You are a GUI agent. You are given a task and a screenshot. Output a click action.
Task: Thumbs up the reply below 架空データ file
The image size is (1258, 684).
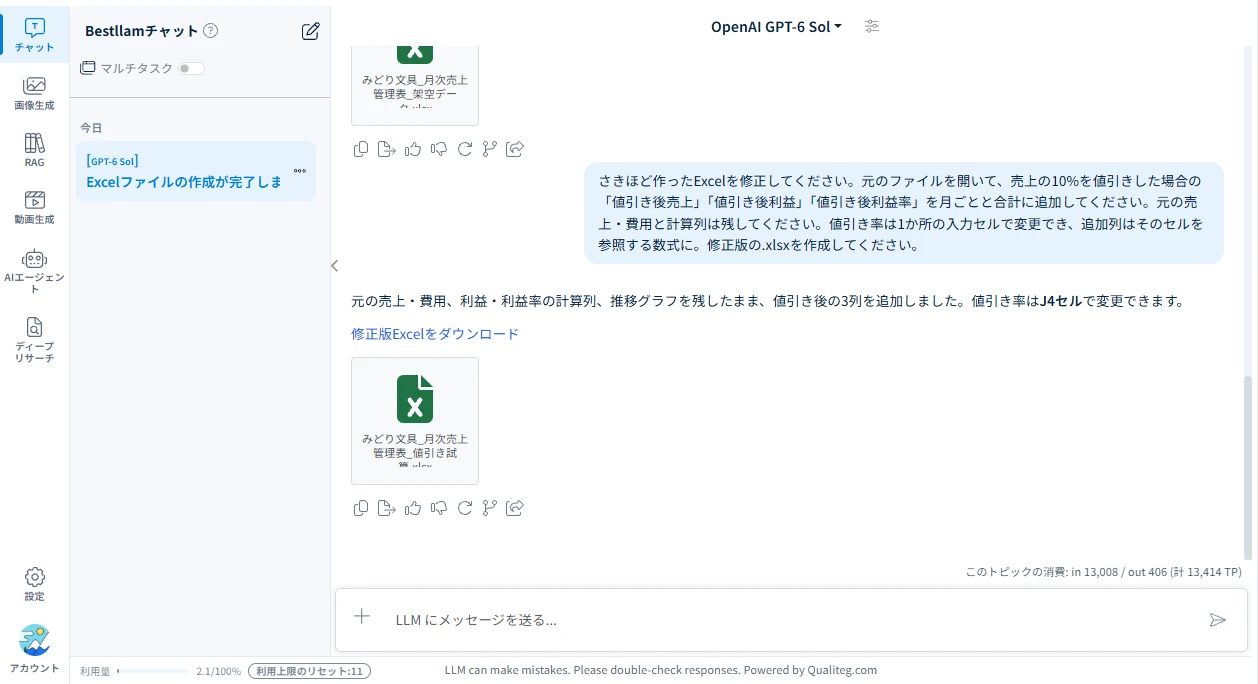pyautogui.click(x=413, y=149)
